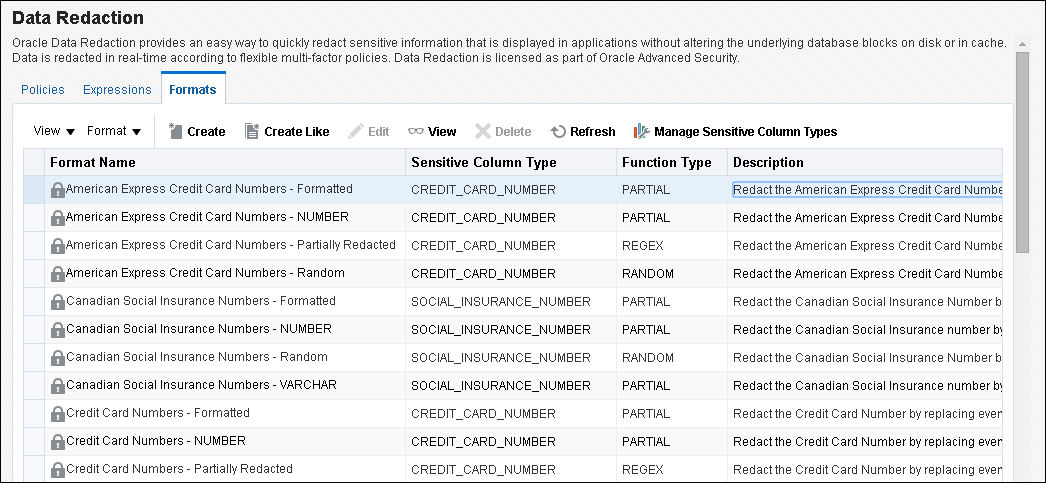Viewport: 1046px width, 483px height.
Task: Switch to the Policies tab
Action: [x=43, y=90]
